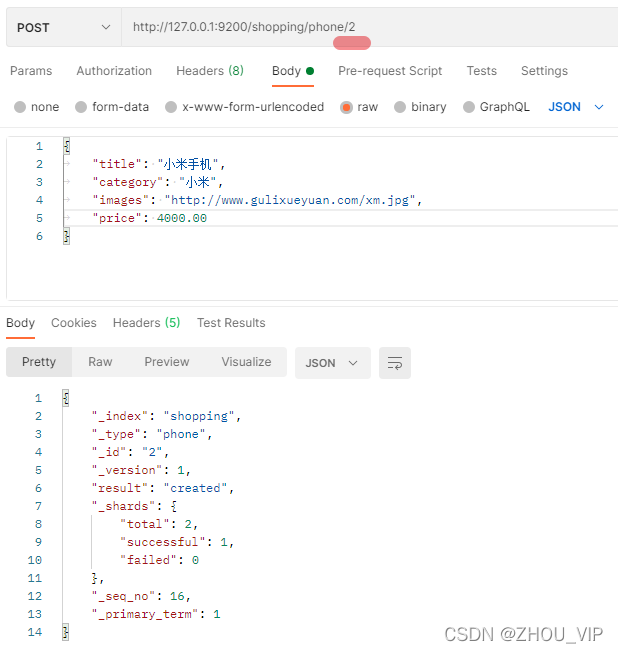Select the raw body radio option
The height and width of the screenshot is (653, 618).
click(x=346, y=107)
